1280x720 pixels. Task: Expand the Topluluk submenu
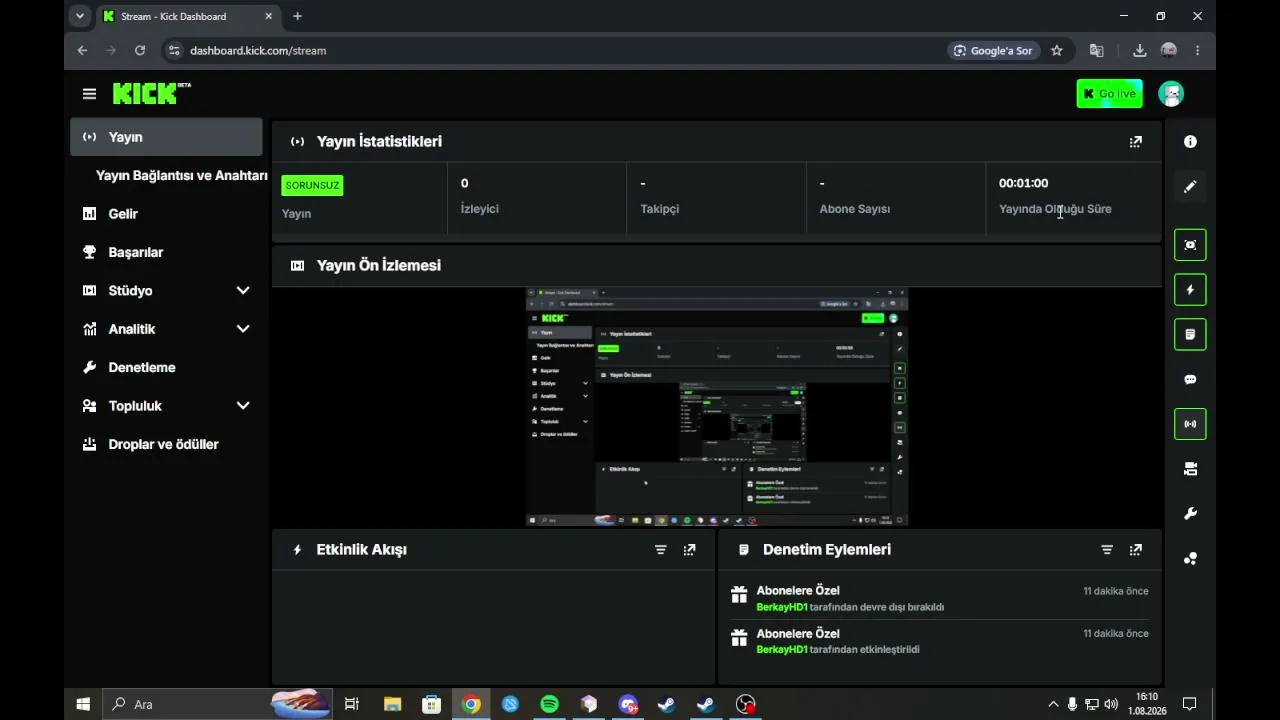243,406
